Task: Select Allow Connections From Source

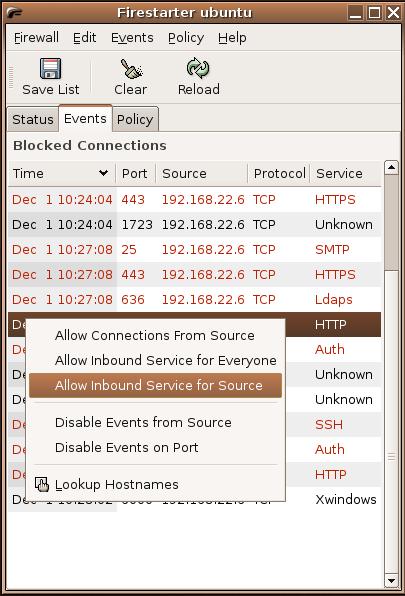Action: pos(155,336)
